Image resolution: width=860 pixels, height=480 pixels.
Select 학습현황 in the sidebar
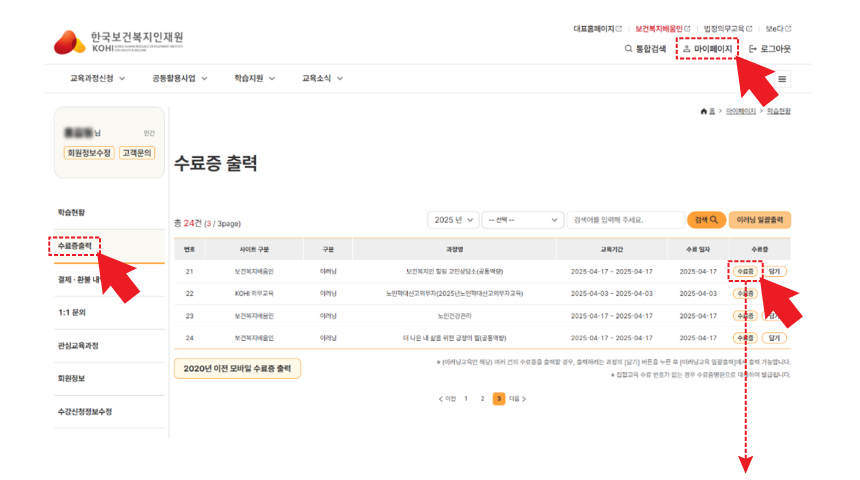71,212
